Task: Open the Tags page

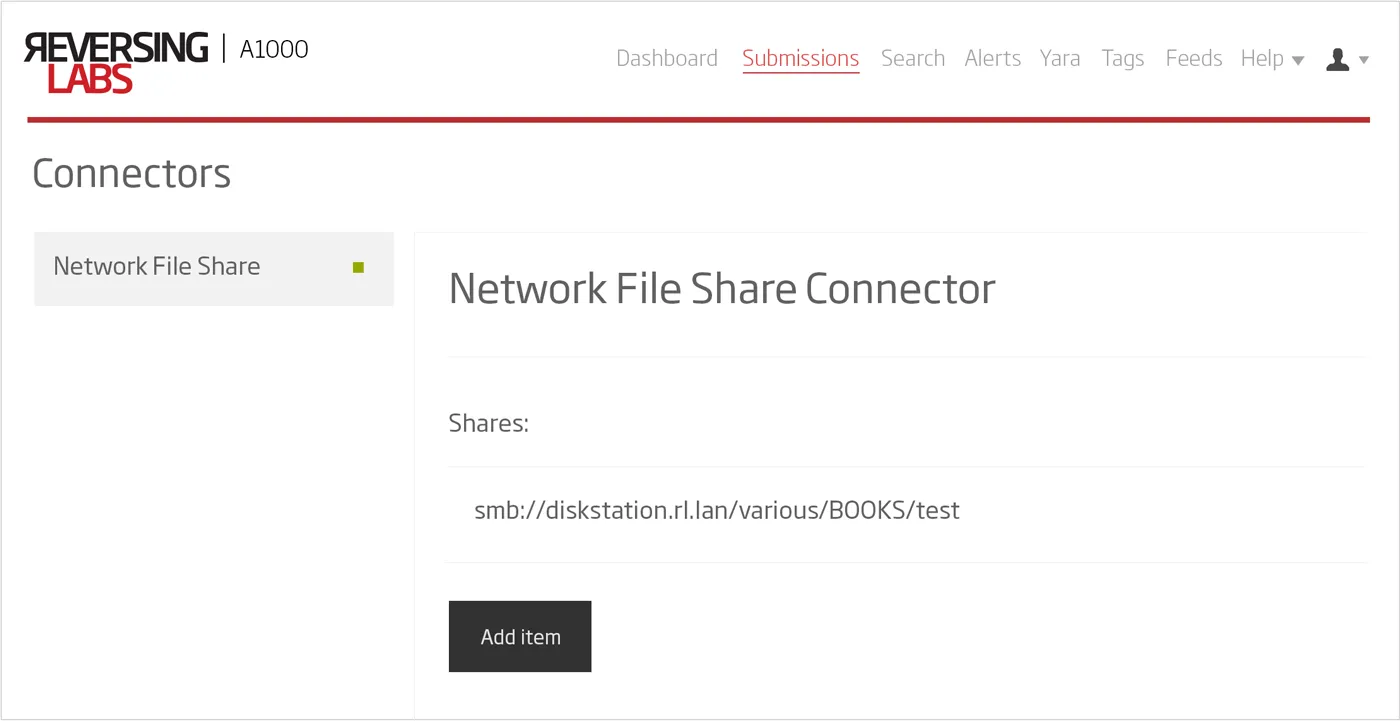Action: click(x=1122, y=58)
